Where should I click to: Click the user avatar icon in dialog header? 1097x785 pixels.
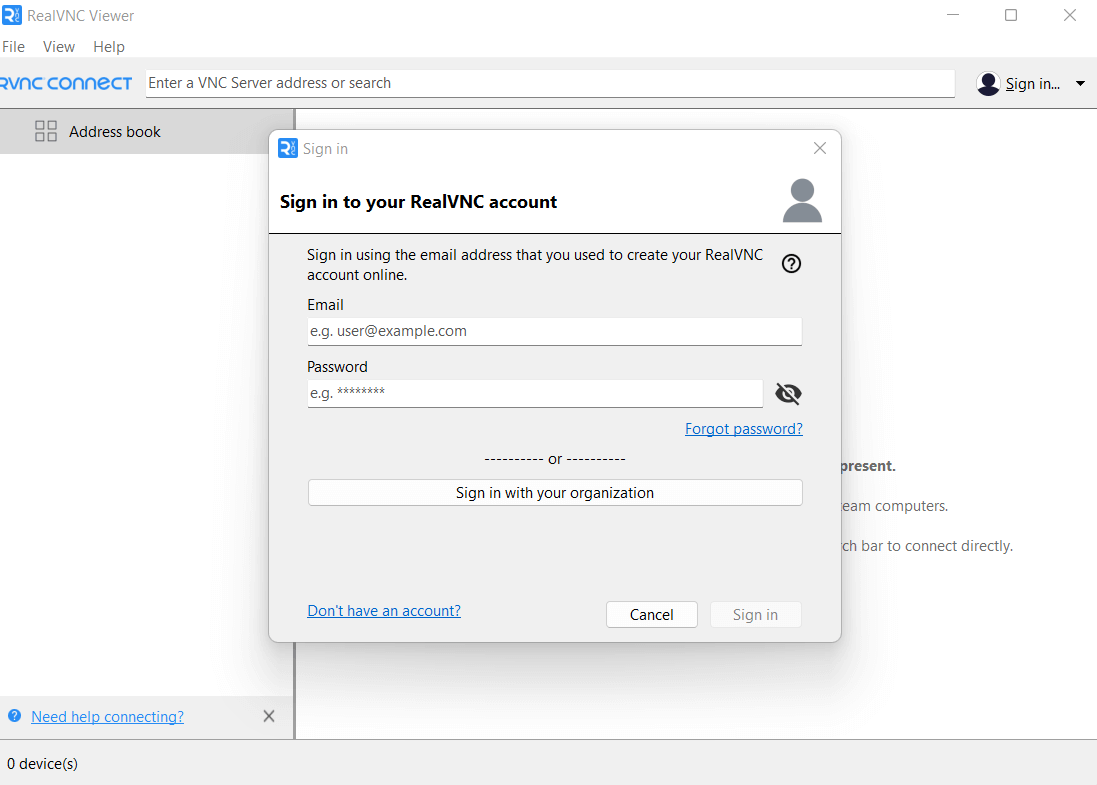802,201
